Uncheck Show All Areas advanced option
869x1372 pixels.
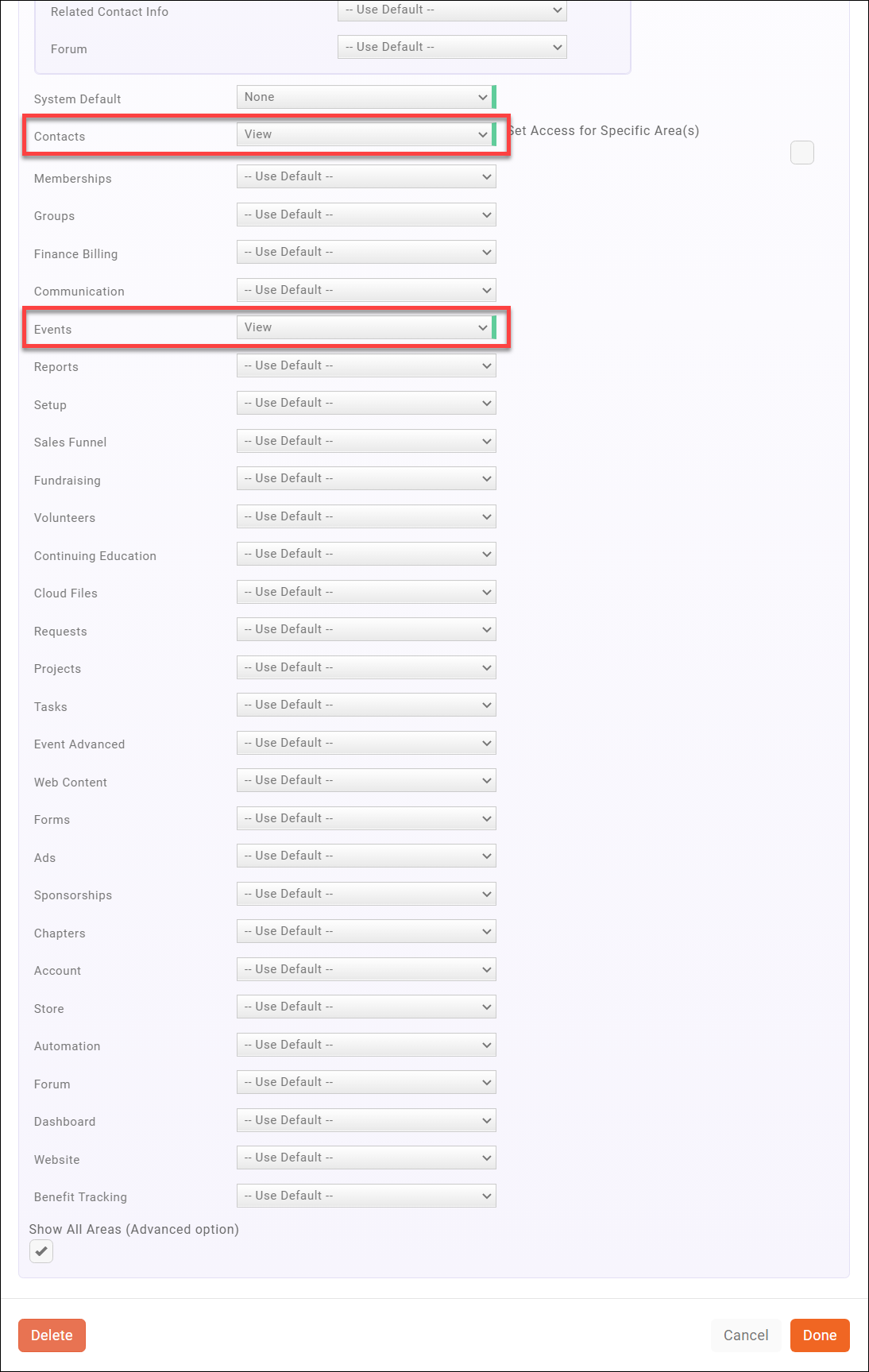click(x=41, y=1251)
